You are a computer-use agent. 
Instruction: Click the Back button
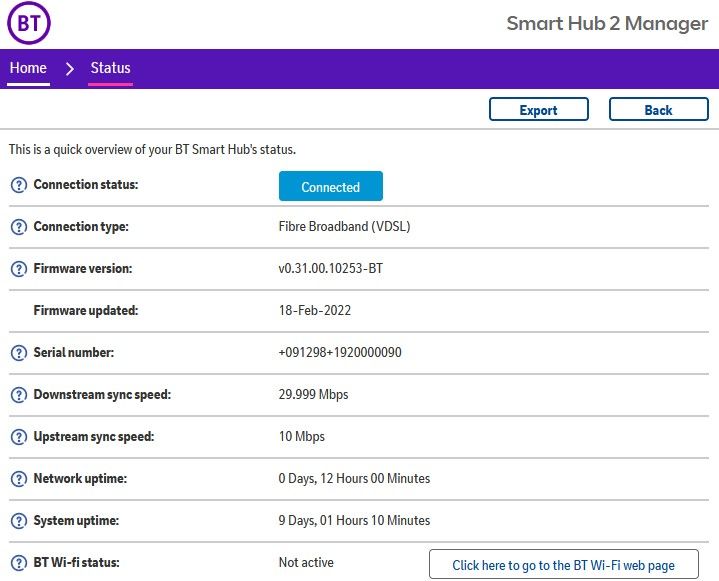(658, 110)
